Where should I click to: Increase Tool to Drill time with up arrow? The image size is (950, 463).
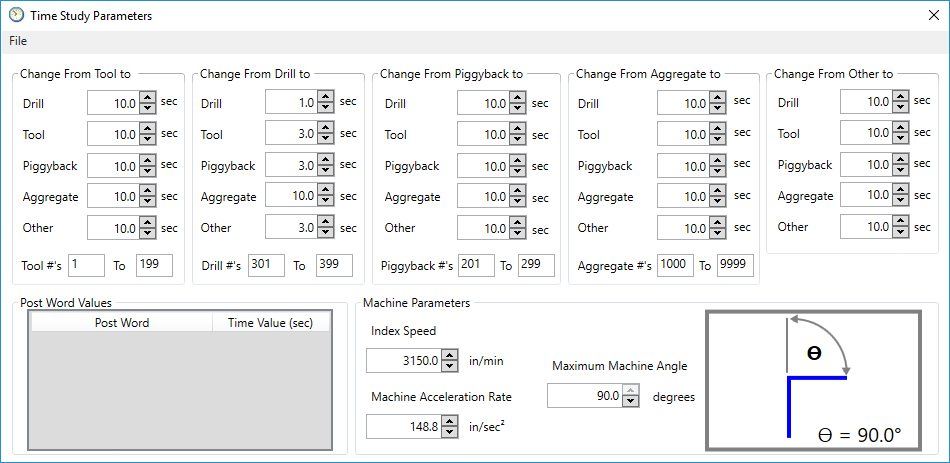tap(147, 98)
